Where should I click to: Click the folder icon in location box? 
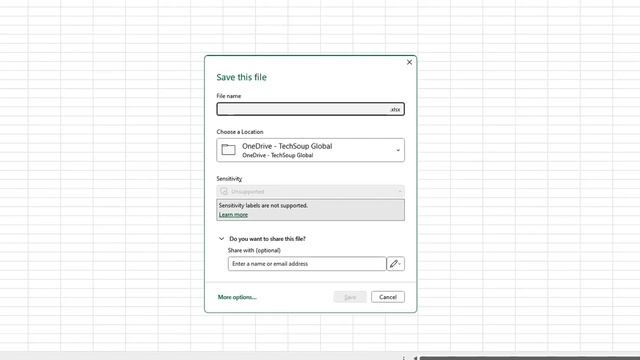(x=229, y=150)
